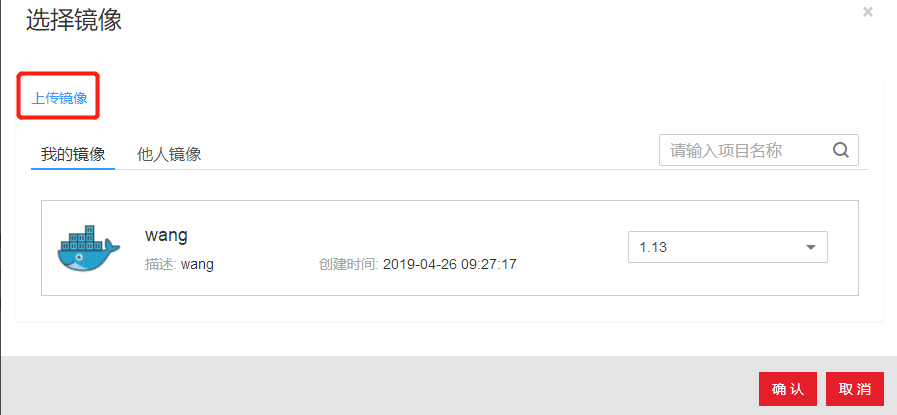Viewport: 897px width, 415px height.
Task: Close the 选择镜像 dialog with X
Action: [x=868, y=11]
